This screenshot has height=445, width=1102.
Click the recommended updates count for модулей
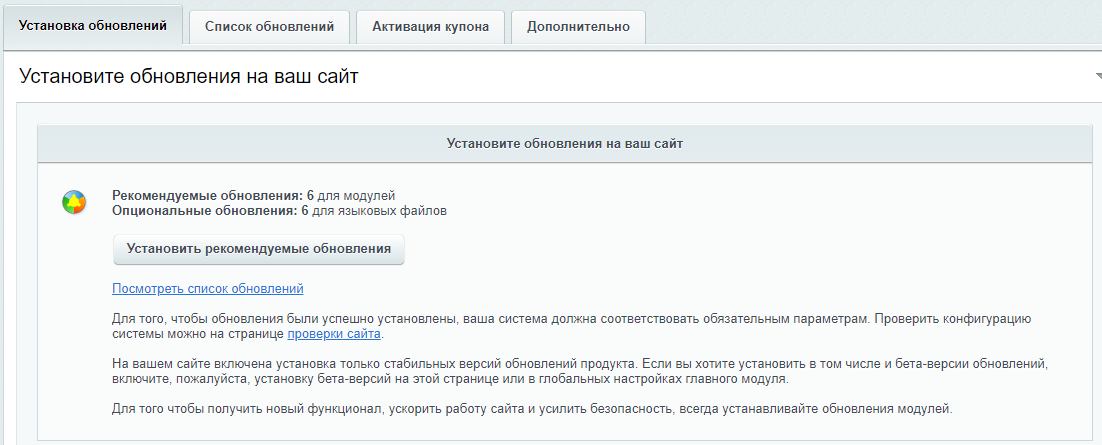tap(310, 196)
